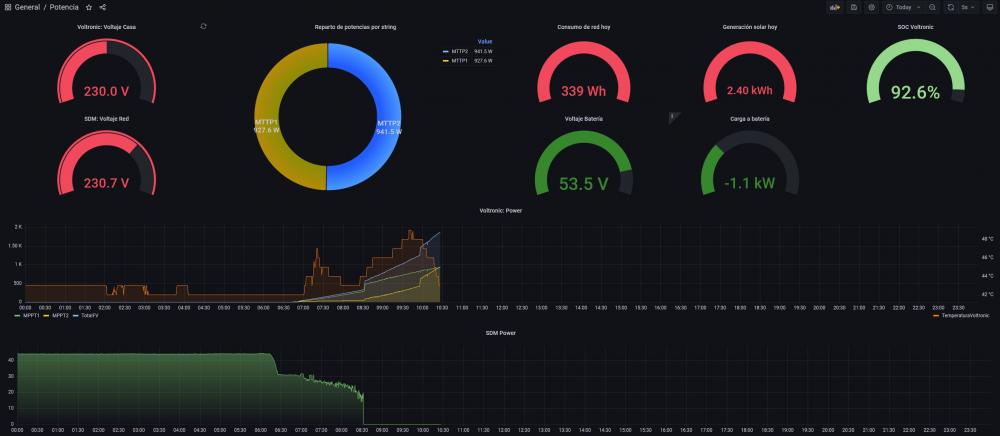Click the Potencia dashboard title

point(64,7)
